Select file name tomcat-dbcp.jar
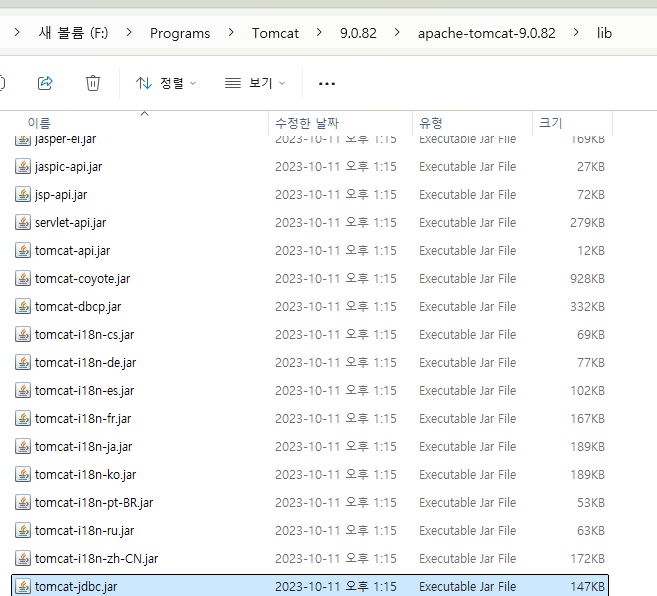The width and height of the screenshot is (657, 596). (78, 307)
